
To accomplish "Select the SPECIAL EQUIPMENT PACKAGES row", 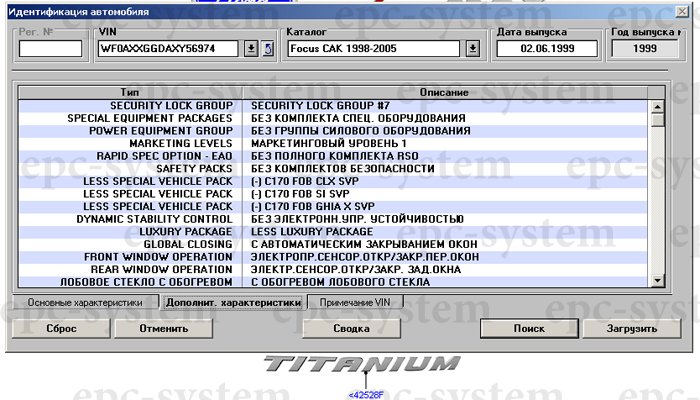I will [x=333, y=118].
